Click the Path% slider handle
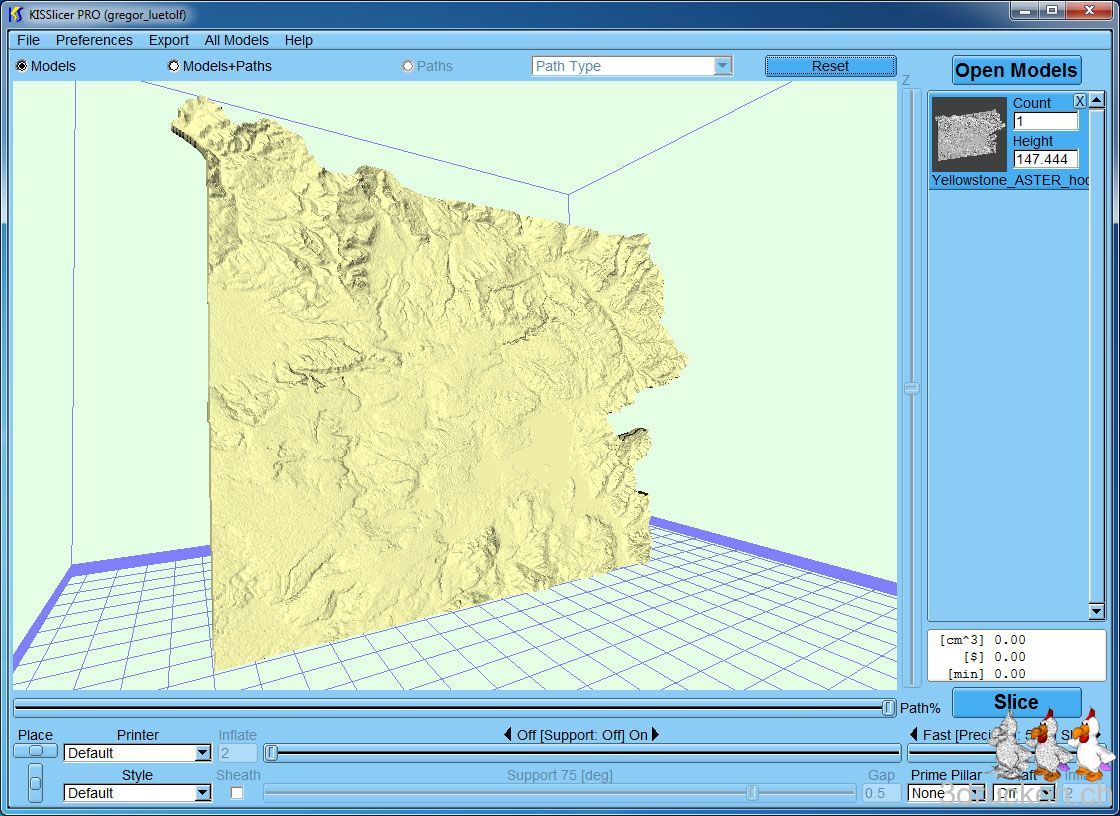Screen dimensions: 1120x816 tap(888, 708)
